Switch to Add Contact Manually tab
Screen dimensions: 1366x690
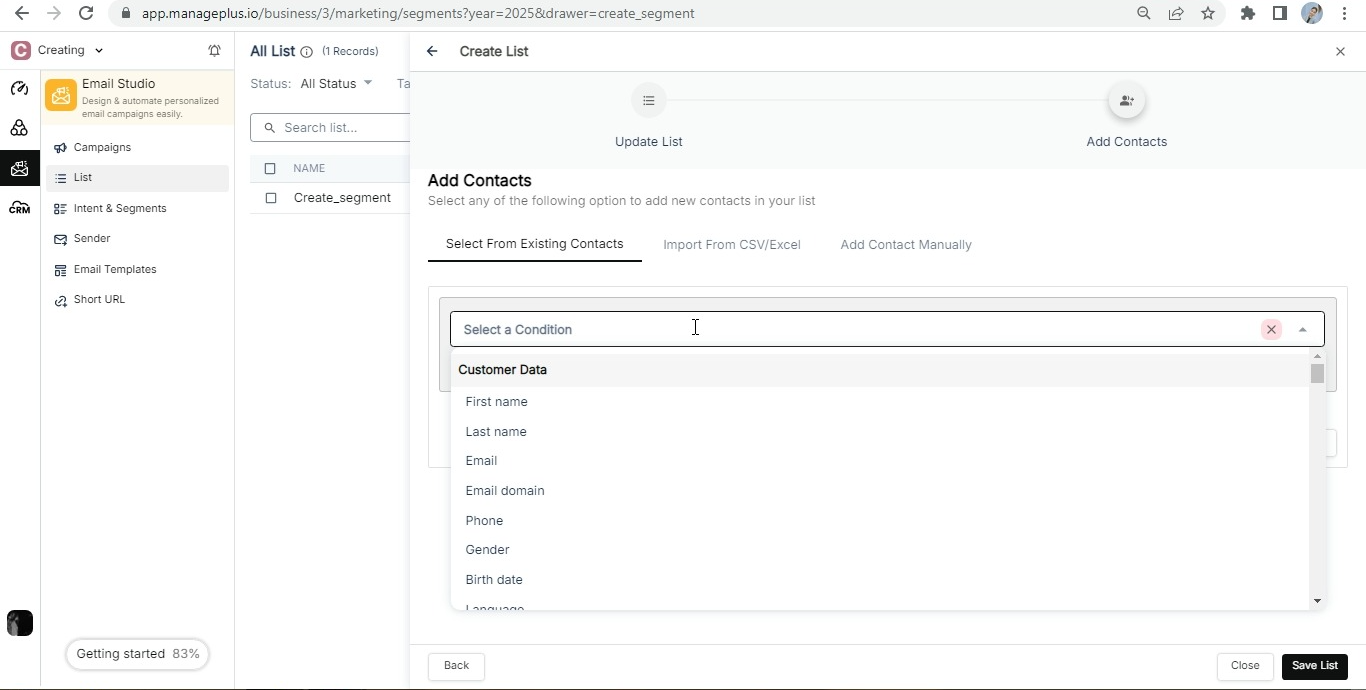906,245
